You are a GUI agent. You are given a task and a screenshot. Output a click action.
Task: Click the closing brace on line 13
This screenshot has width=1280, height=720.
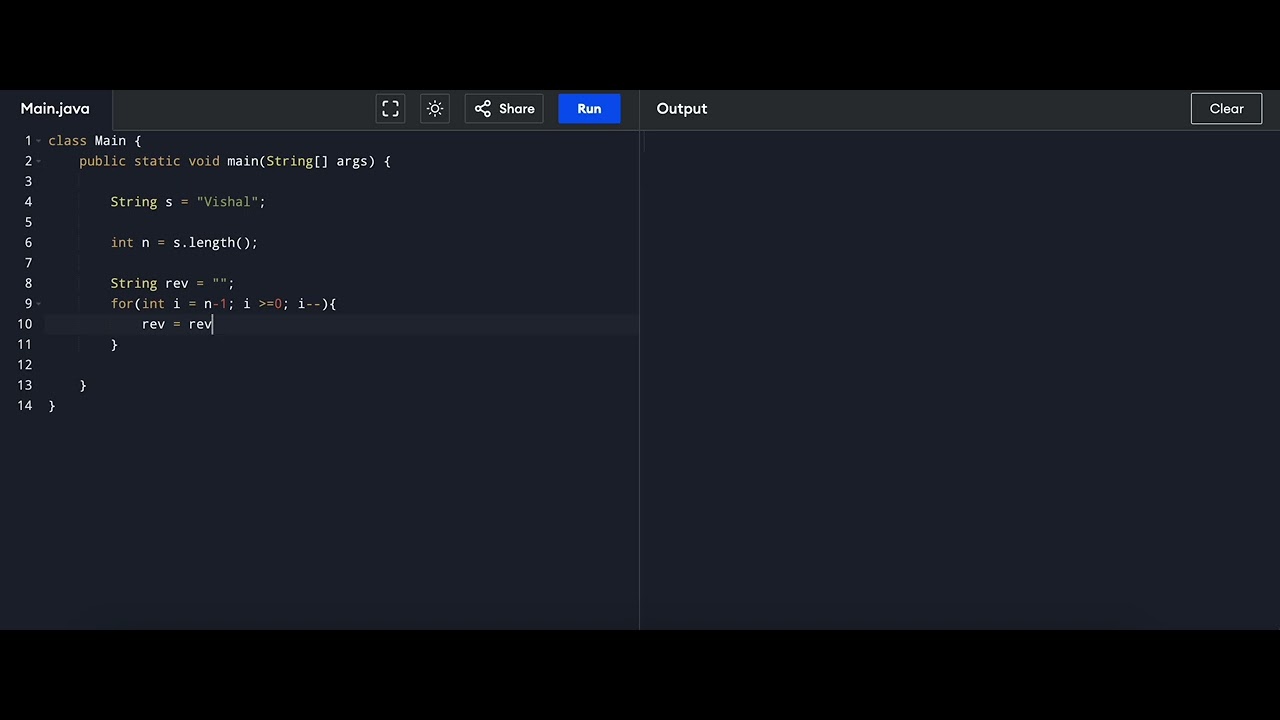tap(83, 386)
